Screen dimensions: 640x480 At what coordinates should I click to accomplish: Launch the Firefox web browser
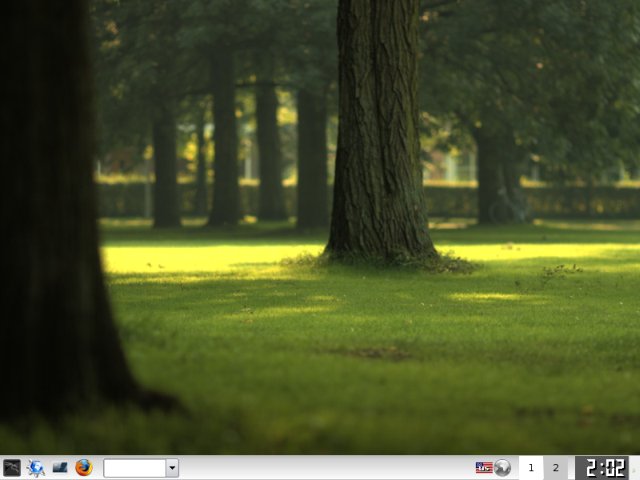coord(84,467)
